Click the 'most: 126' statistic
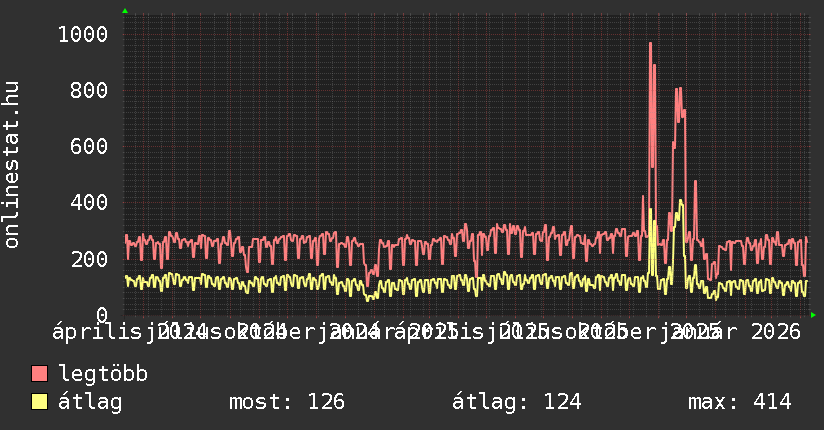 pos(287,403)
